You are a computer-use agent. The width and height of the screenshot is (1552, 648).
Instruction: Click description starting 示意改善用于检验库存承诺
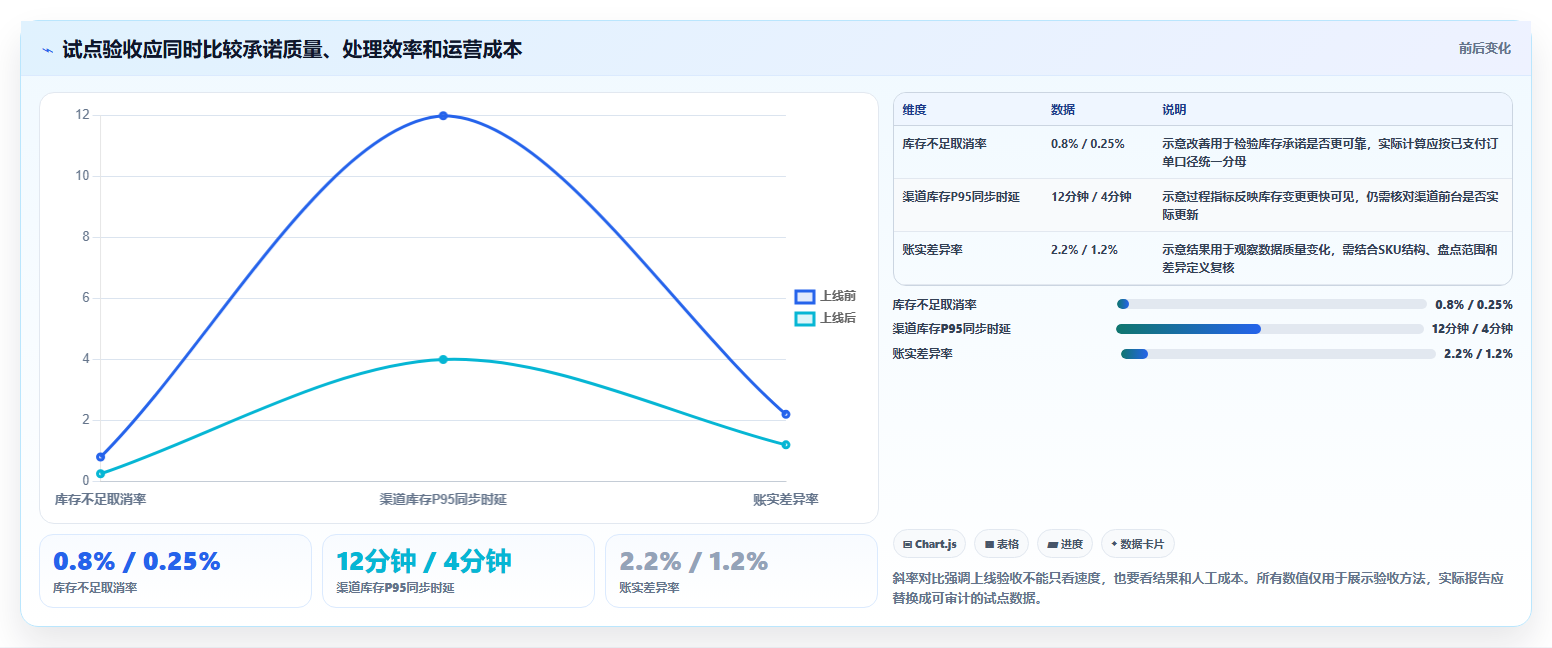pos(1330,152)
